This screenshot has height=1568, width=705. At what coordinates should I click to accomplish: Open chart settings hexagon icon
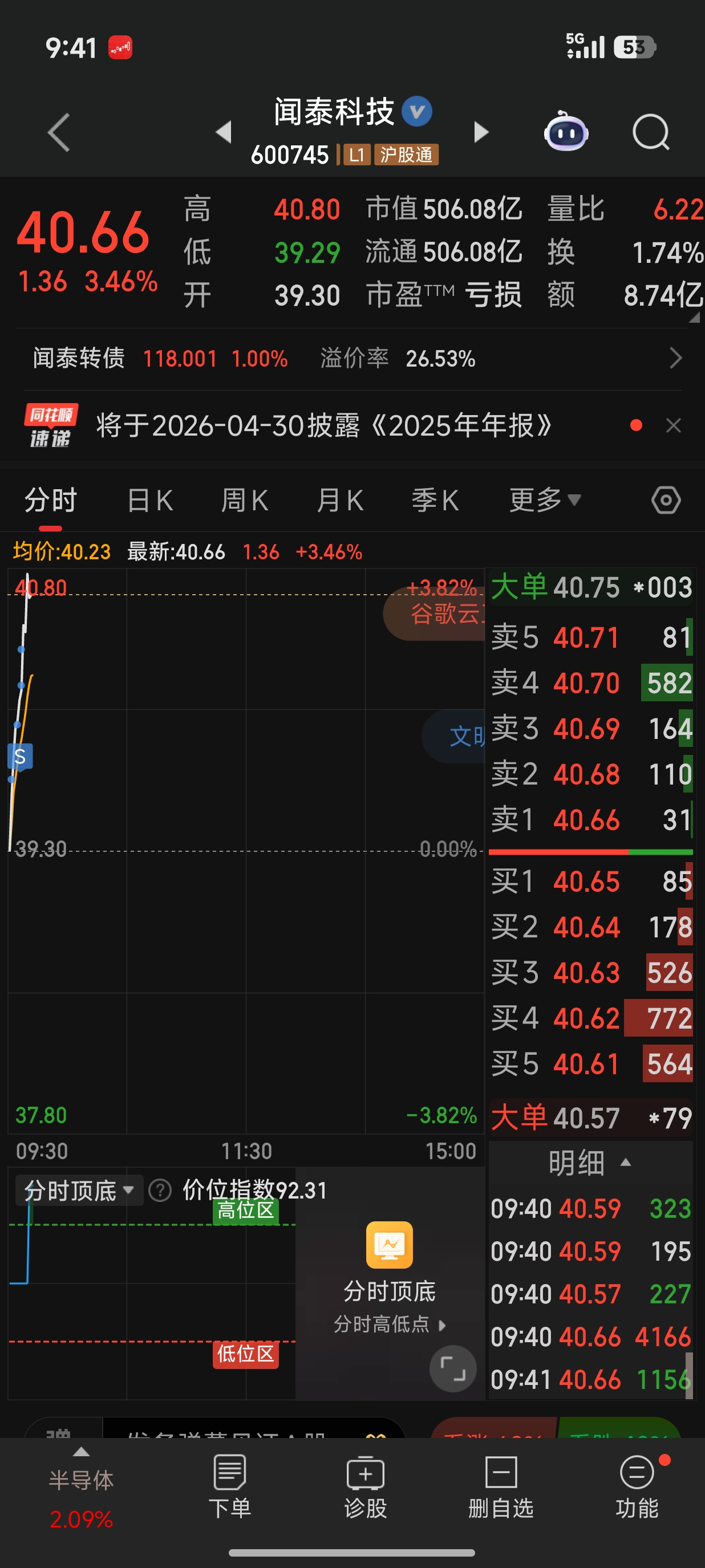(666, 501)
